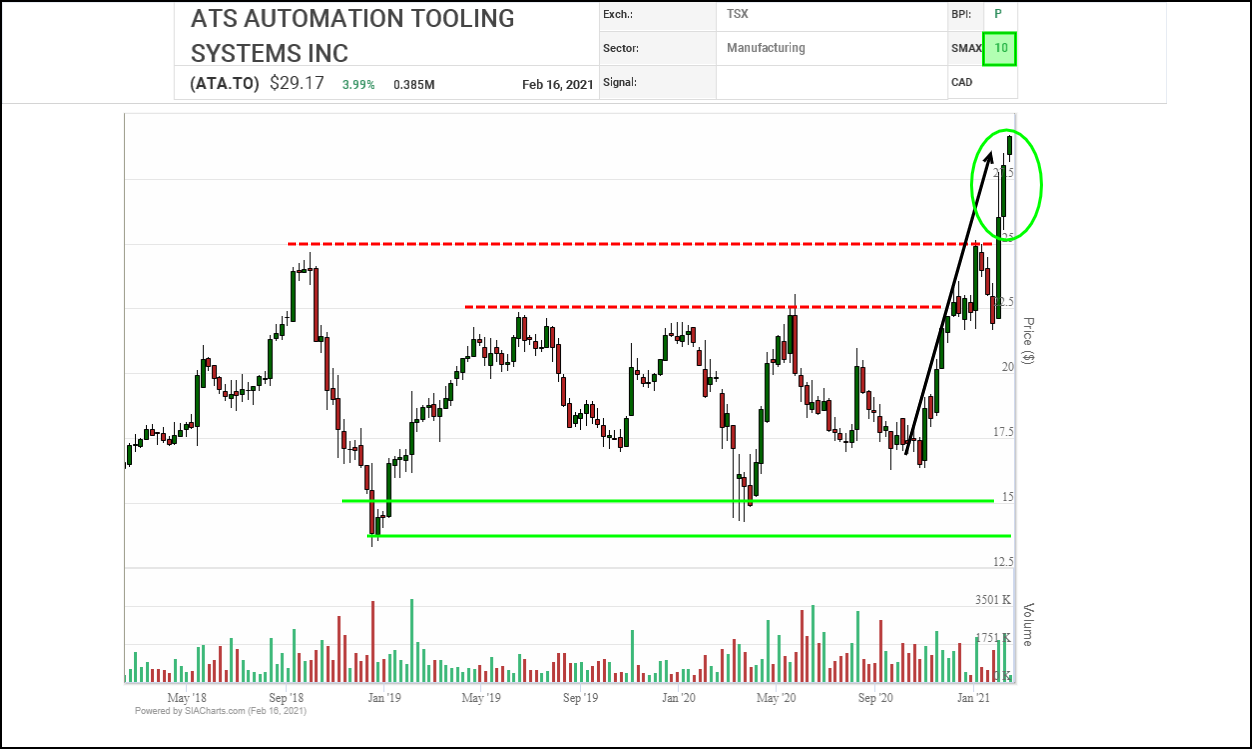Click the BPI 'P' indicator
The image size is (1252, 749).
[997, 14]
